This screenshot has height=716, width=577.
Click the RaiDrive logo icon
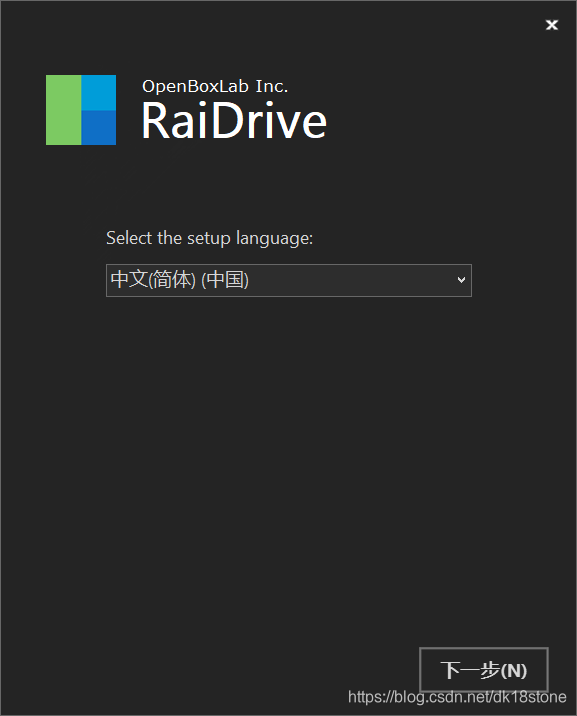click(81, 110)
